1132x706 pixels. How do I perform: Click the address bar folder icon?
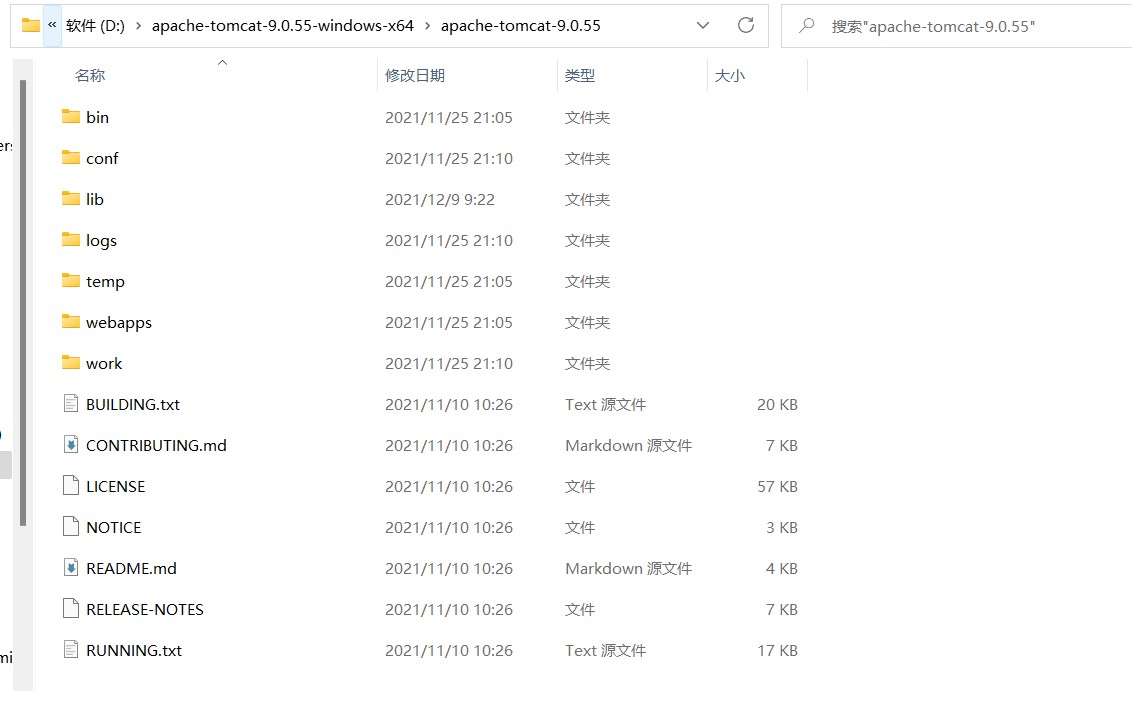pyautogui.click(x=31, y=25)
